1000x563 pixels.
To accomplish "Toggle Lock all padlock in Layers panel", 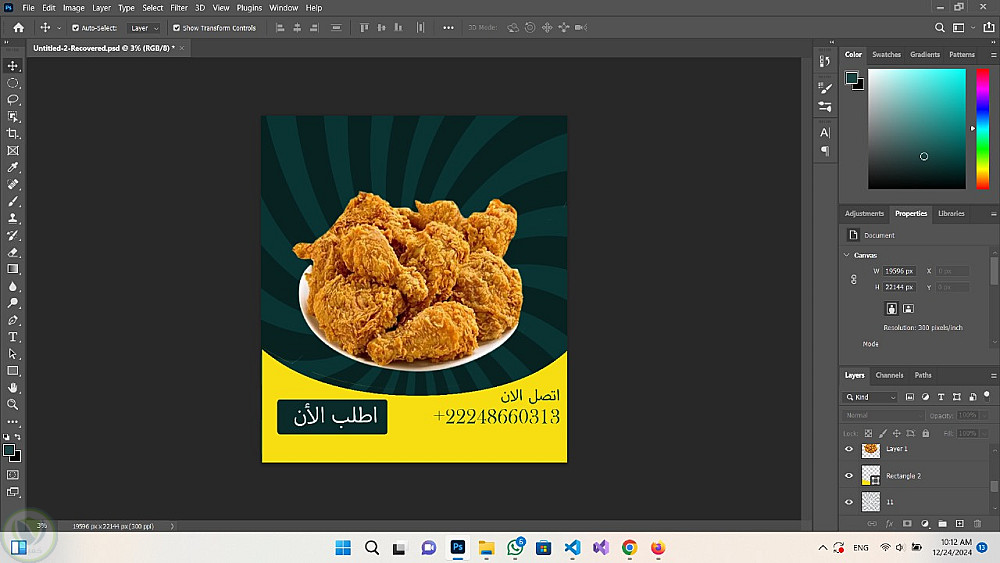I will point(926,434).
